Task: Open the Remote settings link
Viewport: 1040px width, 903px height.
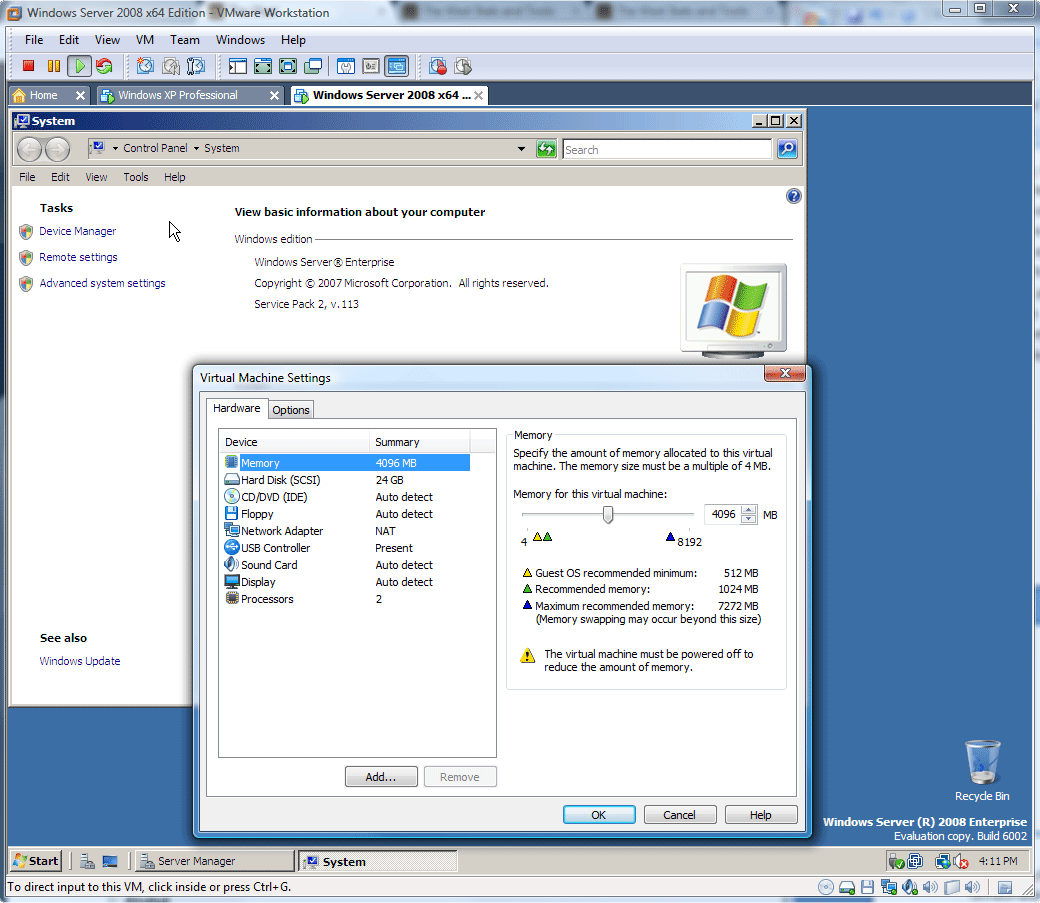Action: point(78,257)
